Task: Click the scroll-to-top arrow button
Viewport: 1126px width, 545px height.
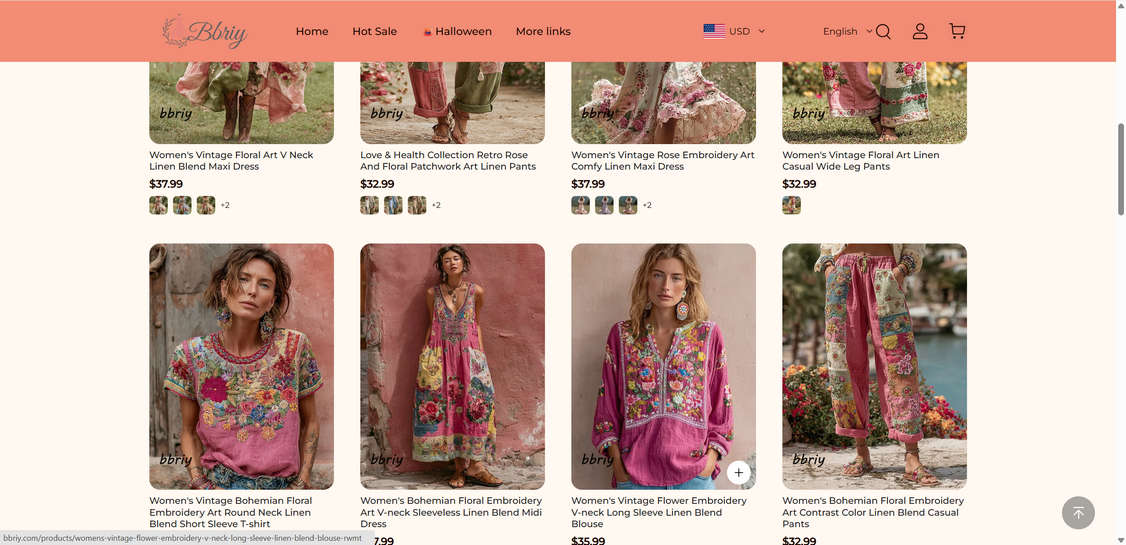Action: pos(1078,513)
